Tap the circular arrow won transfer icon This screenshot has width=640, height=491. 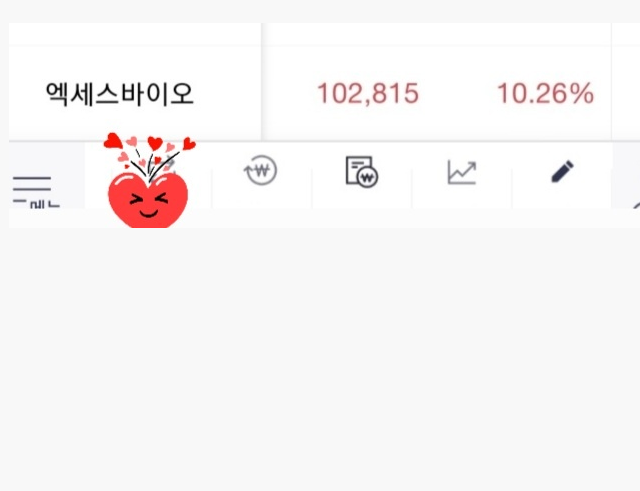coord(260,170)
